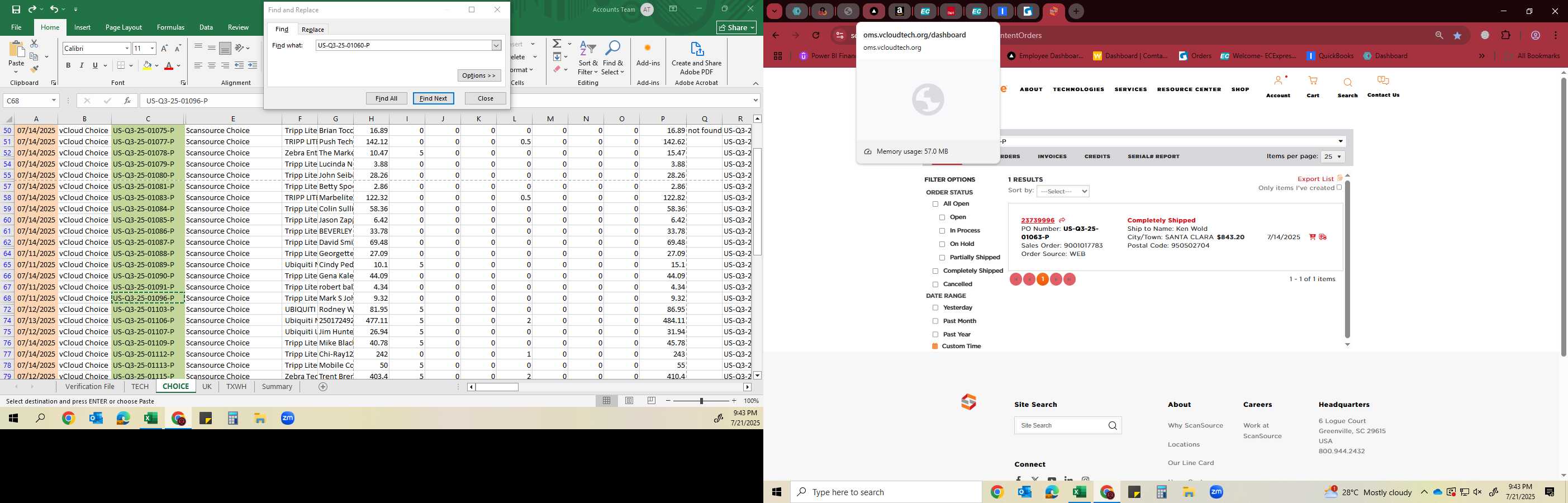The image size is (1568, 503).
Task: Click the bookmark star in address bar
Action: tap(1458, 36)
